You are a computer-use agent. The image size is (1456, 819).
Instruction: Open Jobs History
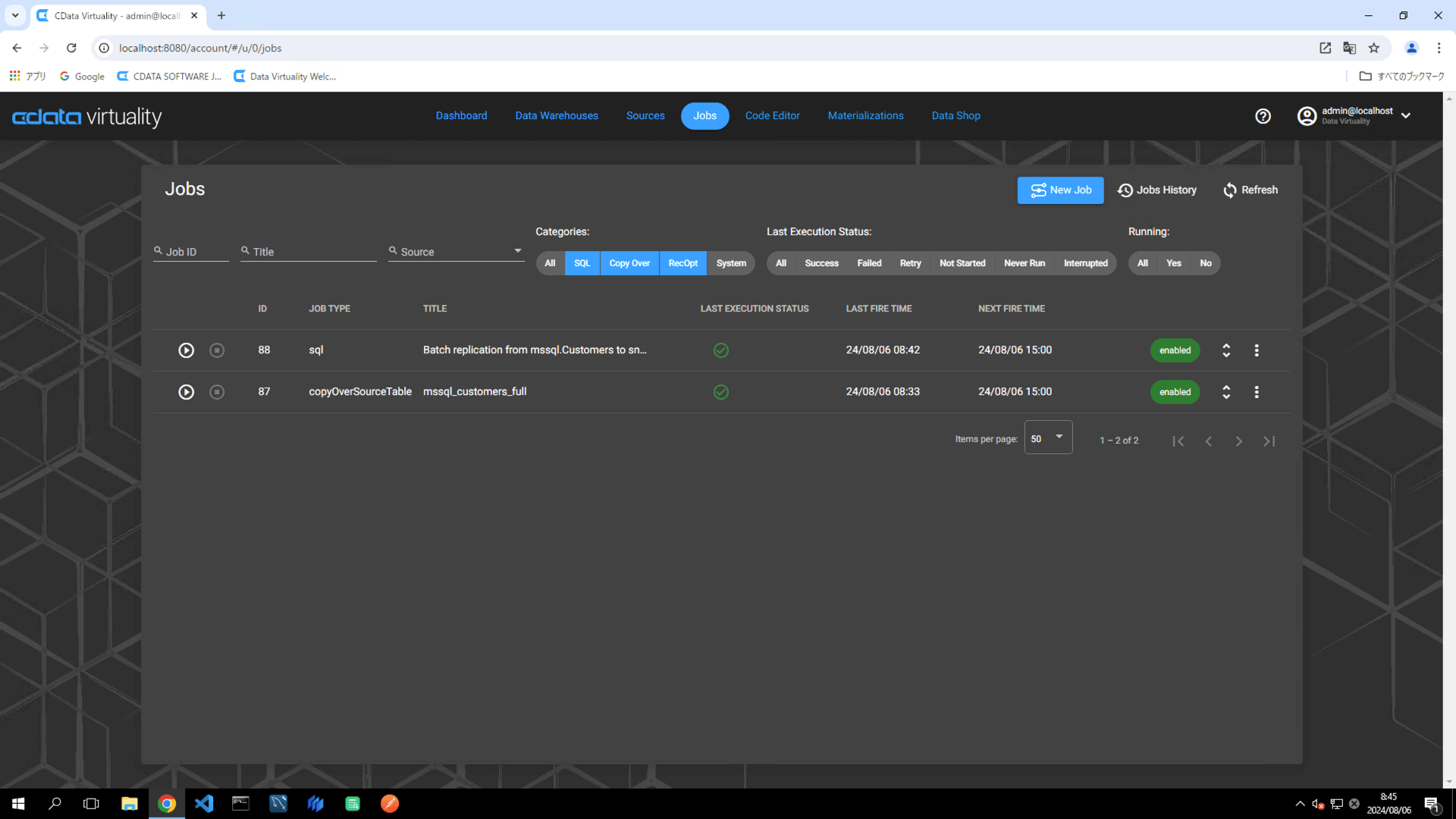1157,190
